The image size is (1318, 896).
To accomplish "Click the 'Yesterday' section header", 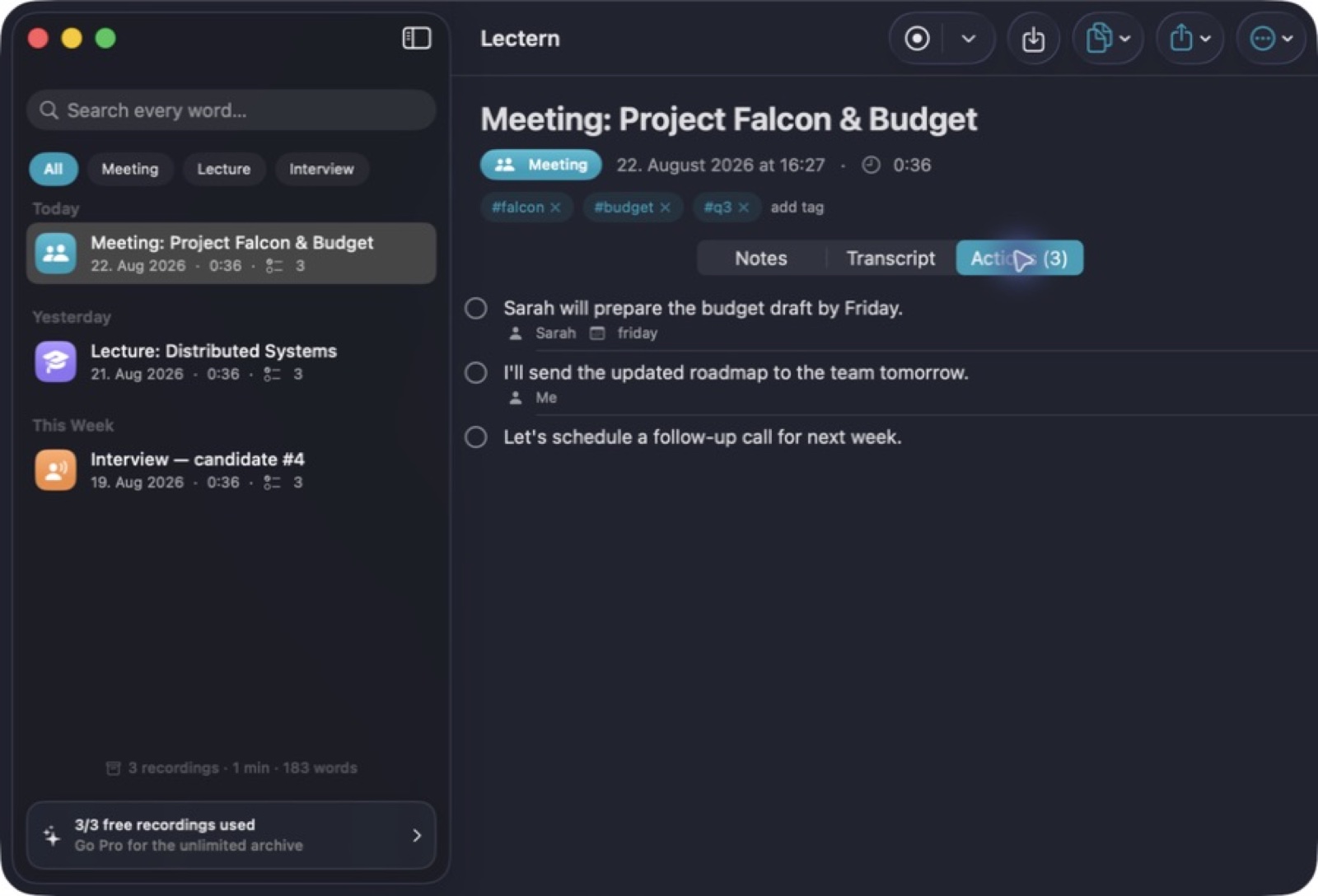I will click(72, 317).
